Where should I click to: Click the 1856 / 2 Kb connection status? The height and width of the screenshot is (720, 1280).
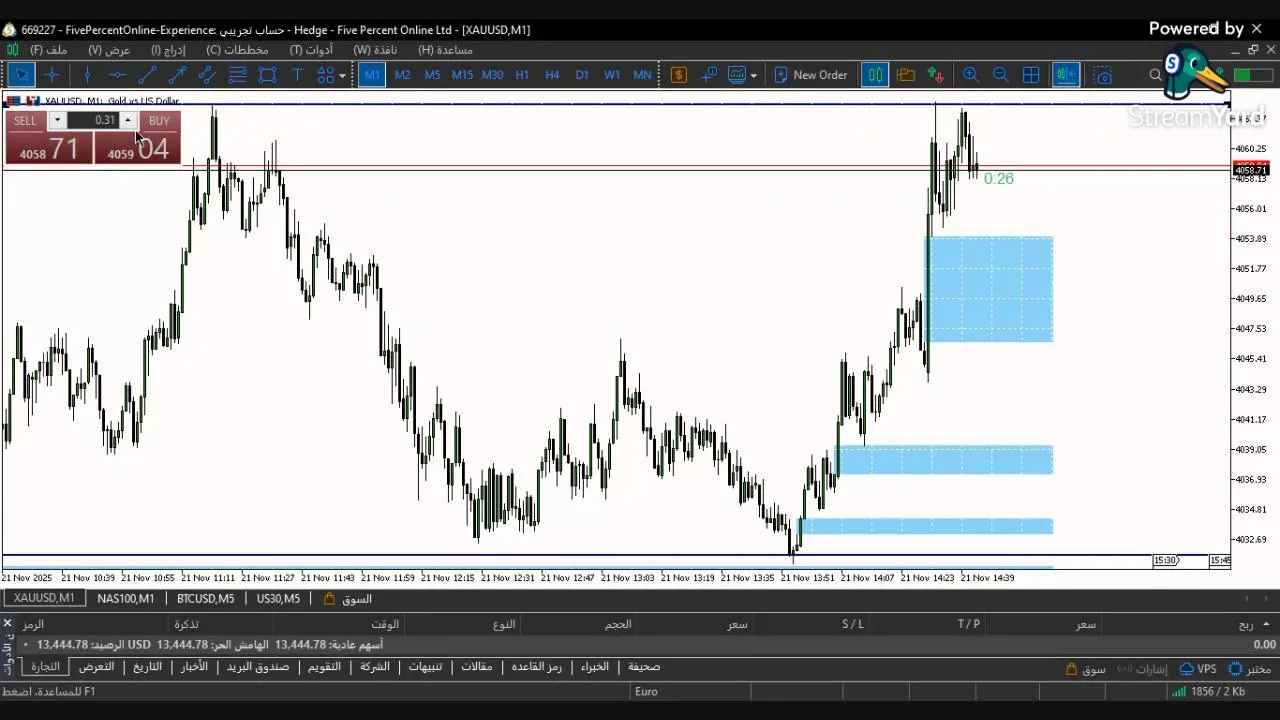pos(1208,691)
